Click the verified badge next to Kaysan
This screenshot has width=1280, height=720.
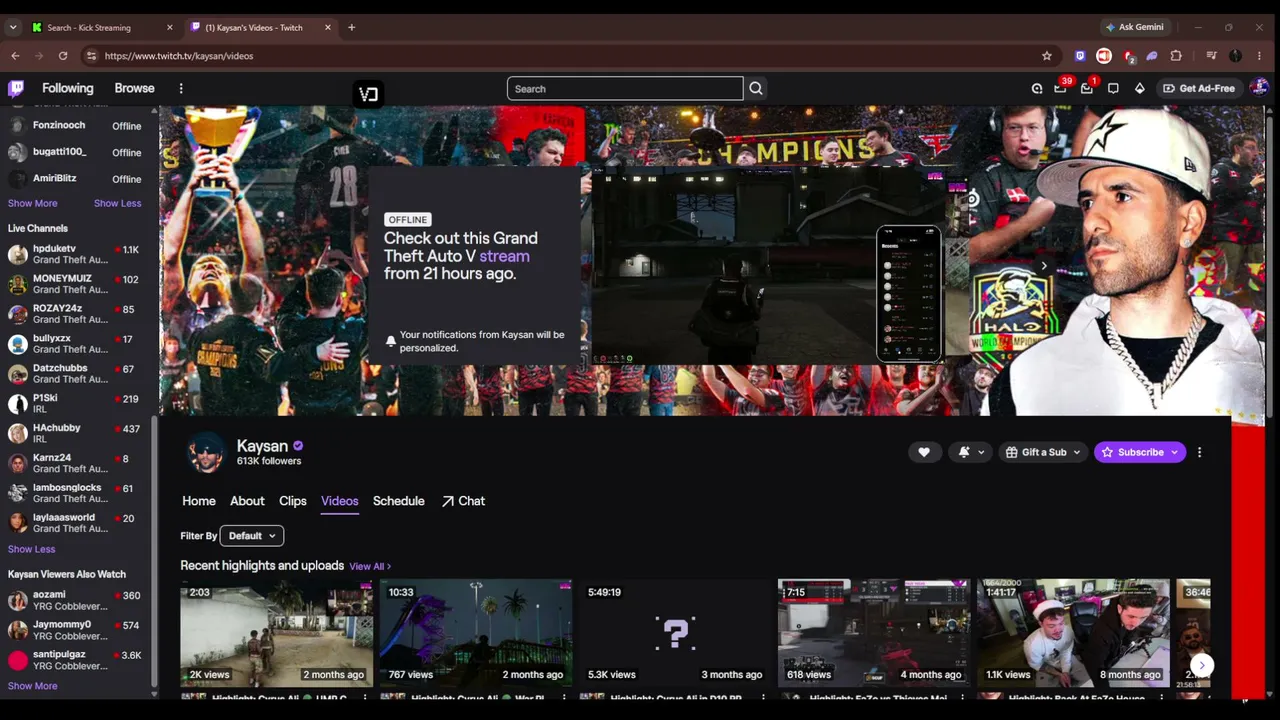298,446
